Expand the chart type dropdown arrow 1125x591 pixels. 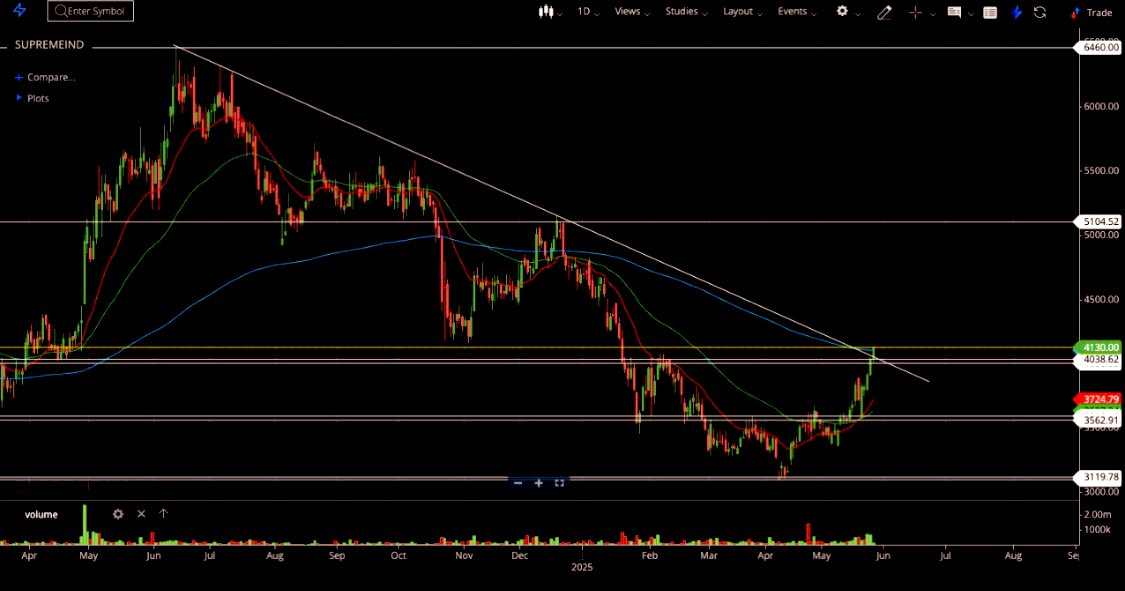pos(560,13)
